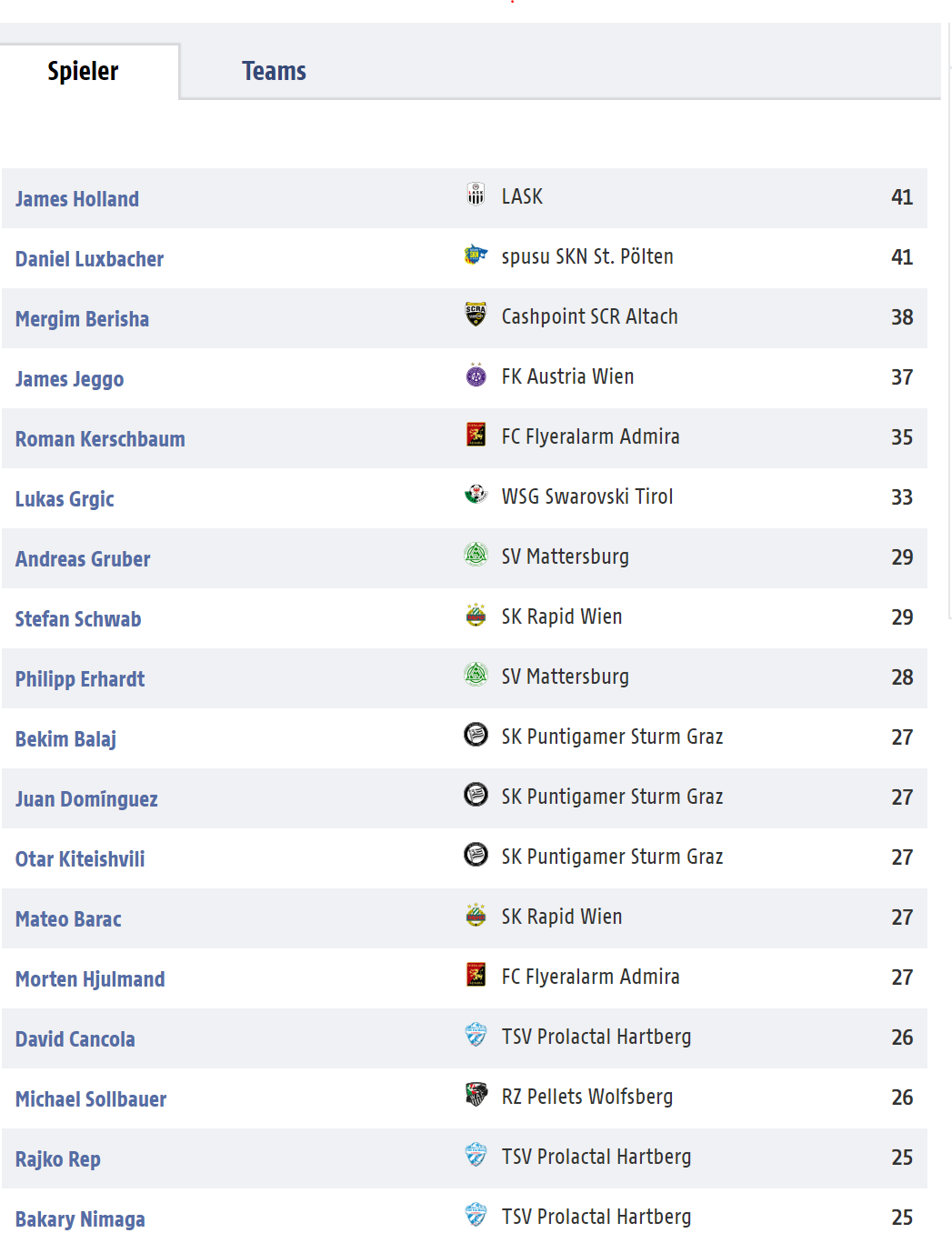This screenshot has height=1243, width=952.
Task: Click the SCR Altach crest icon
Action: point(476,315)
